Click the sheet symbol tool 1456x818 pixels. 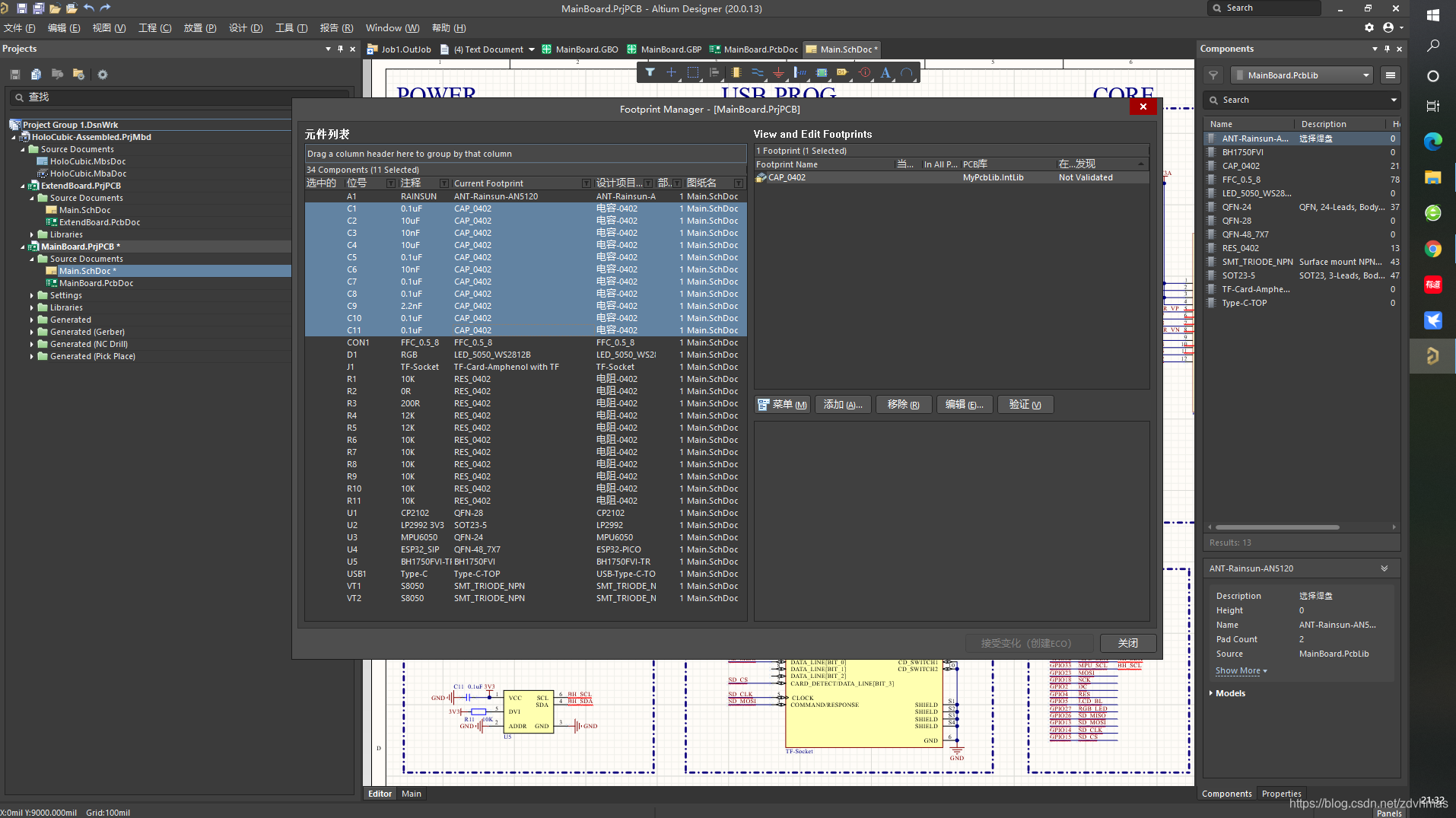pos(822,73)
